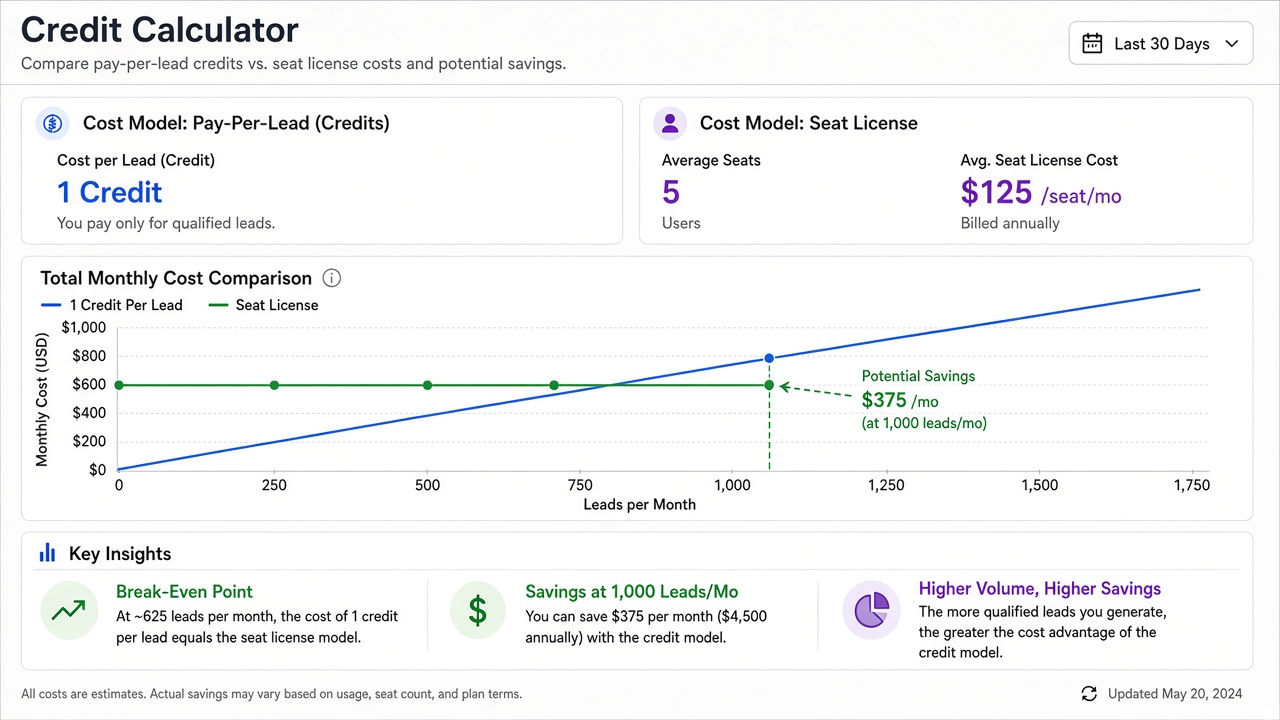Click the dollar coin icon for Pay-Per-Lead model
The height and width of the screenshot is (720, 1280).
point(52,124)
